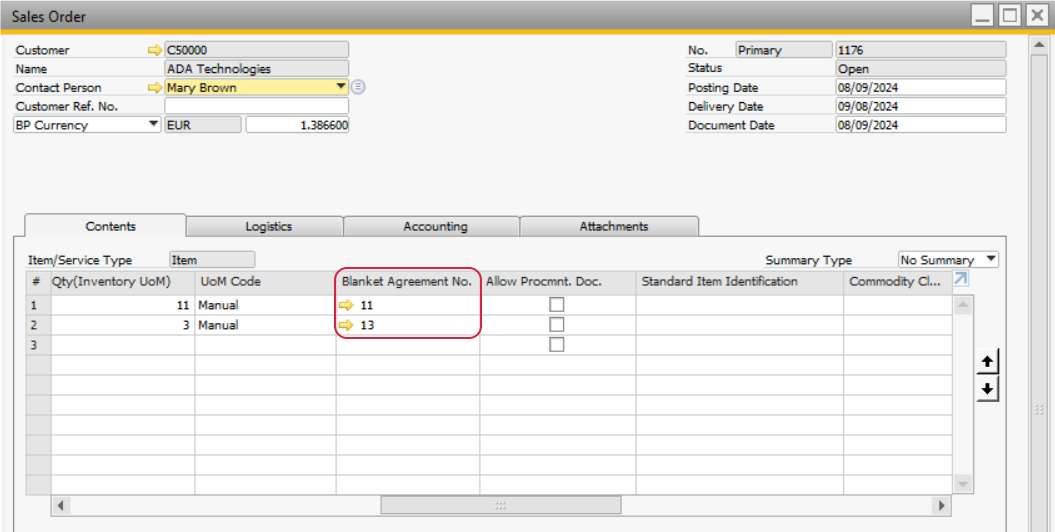Click the Blanket Agreement No. column header
Image resolution: width=1055 pixels, height=532 pixels.
407,282
